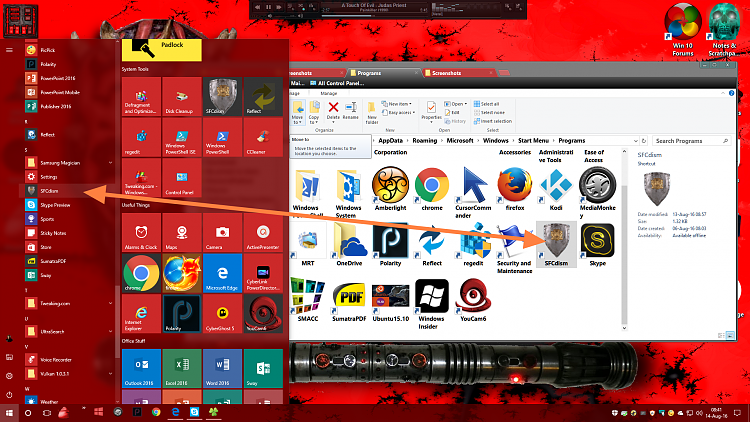
Task: Open the Maps tile
Action: point(182,233)
